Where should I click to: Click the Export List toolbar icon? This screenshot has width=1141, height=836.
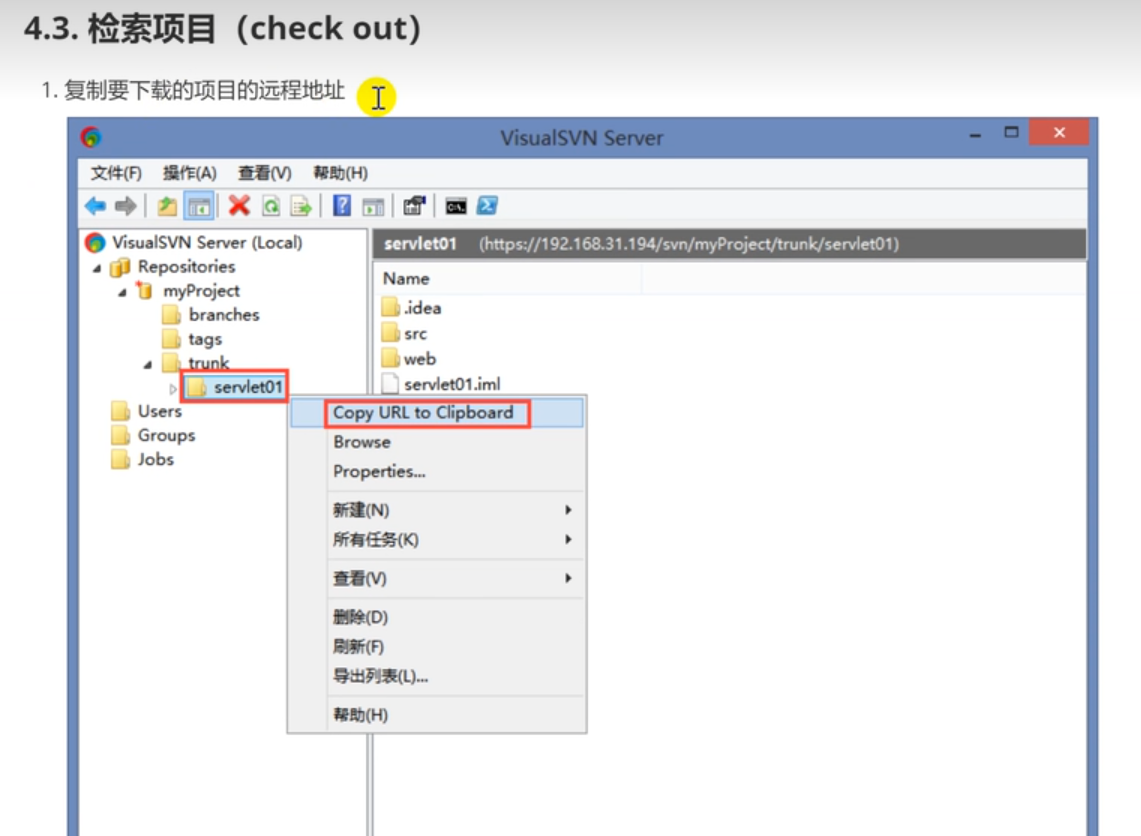click(301, 206)
